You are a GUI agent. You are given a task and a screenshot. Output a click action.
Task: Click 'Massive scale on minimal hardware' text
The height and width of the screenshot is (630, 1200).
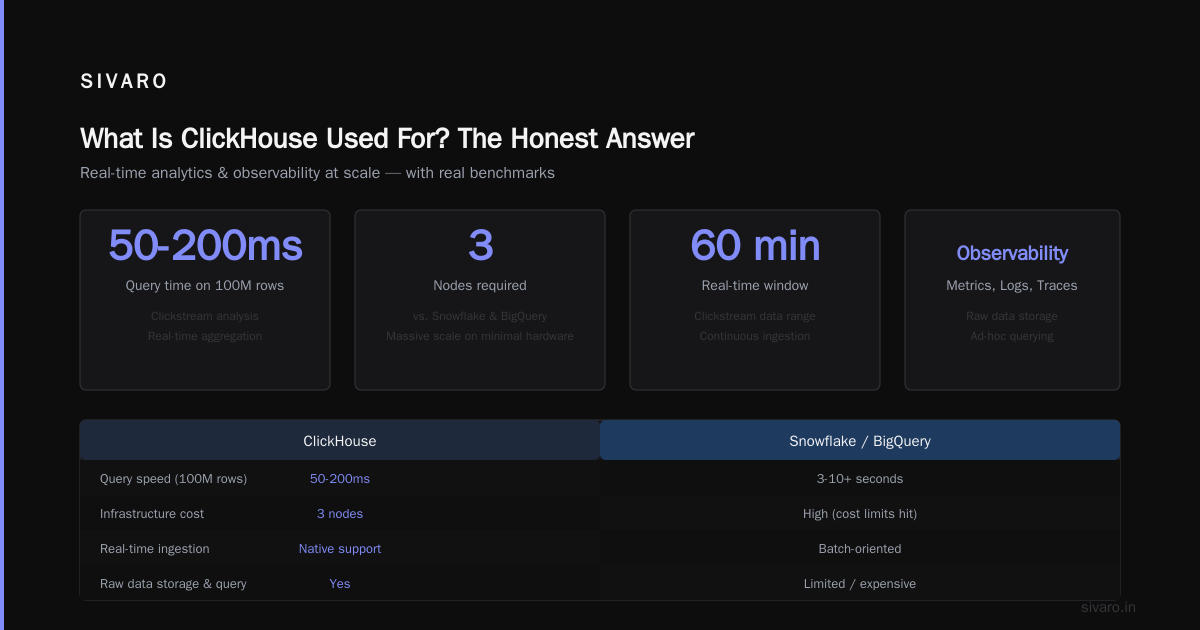click(480, 336)
